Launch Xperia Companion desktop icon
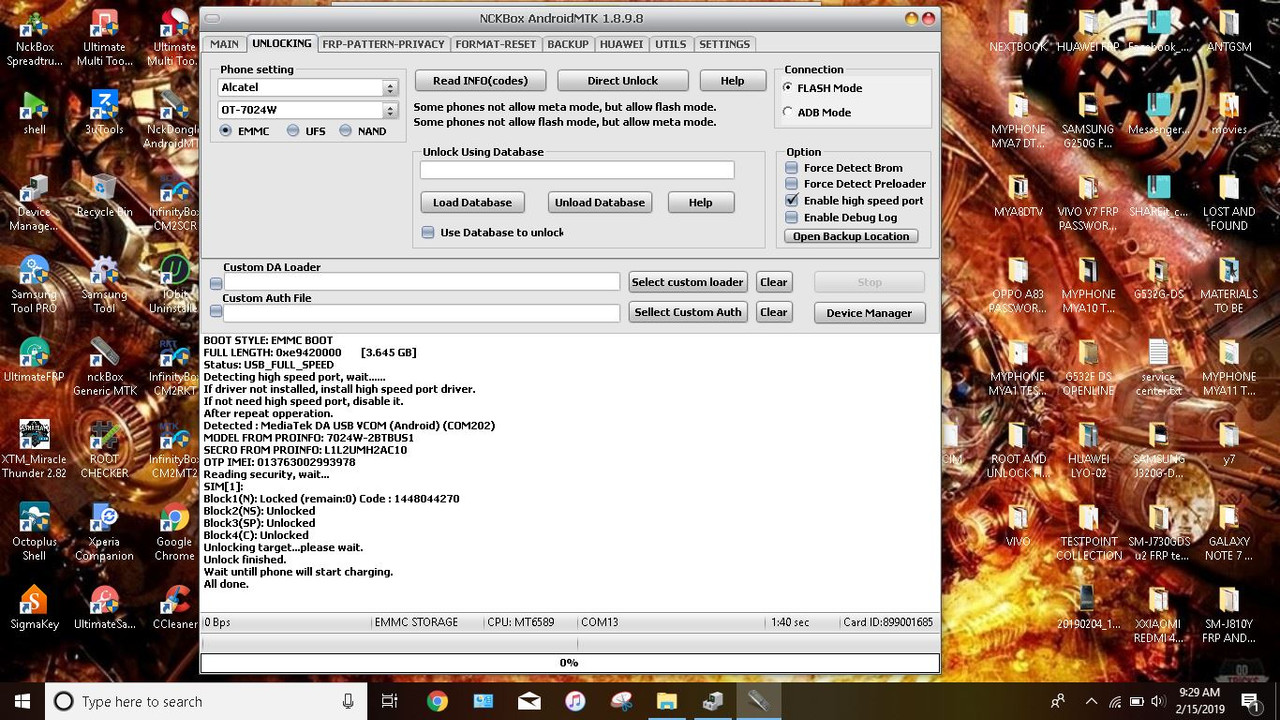This screenshot has width=1280, height=720. pyautogui.click(x=104, y=533)
